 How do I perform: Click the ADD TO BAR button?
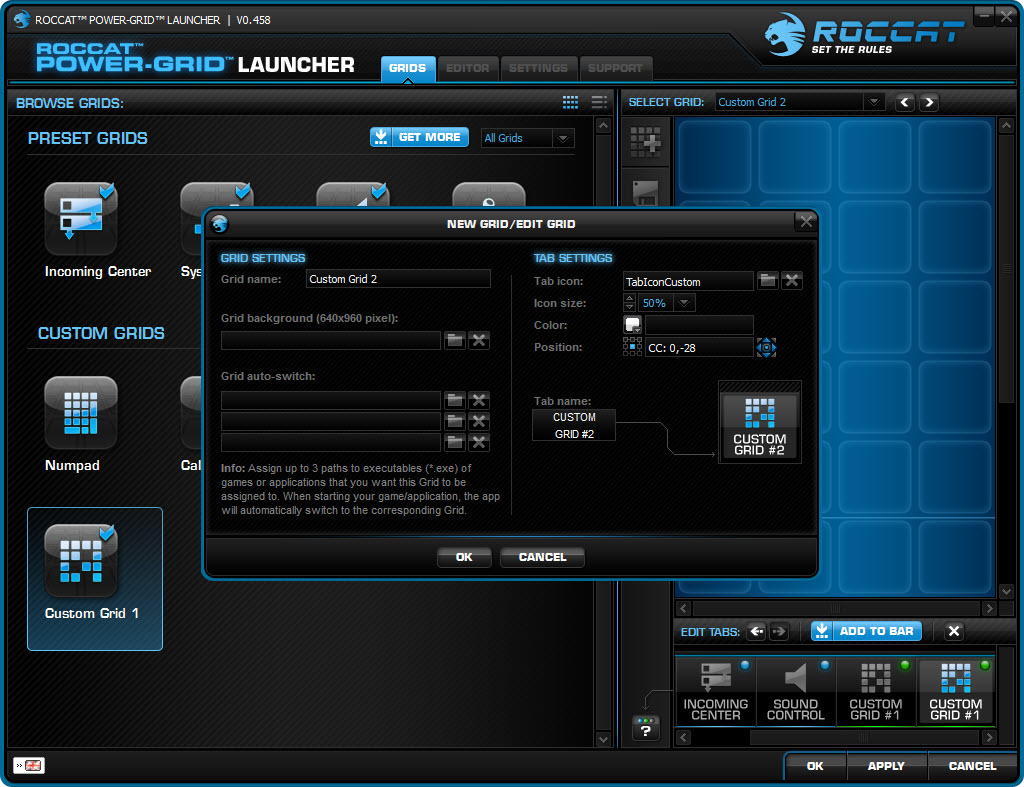(866, 631)
